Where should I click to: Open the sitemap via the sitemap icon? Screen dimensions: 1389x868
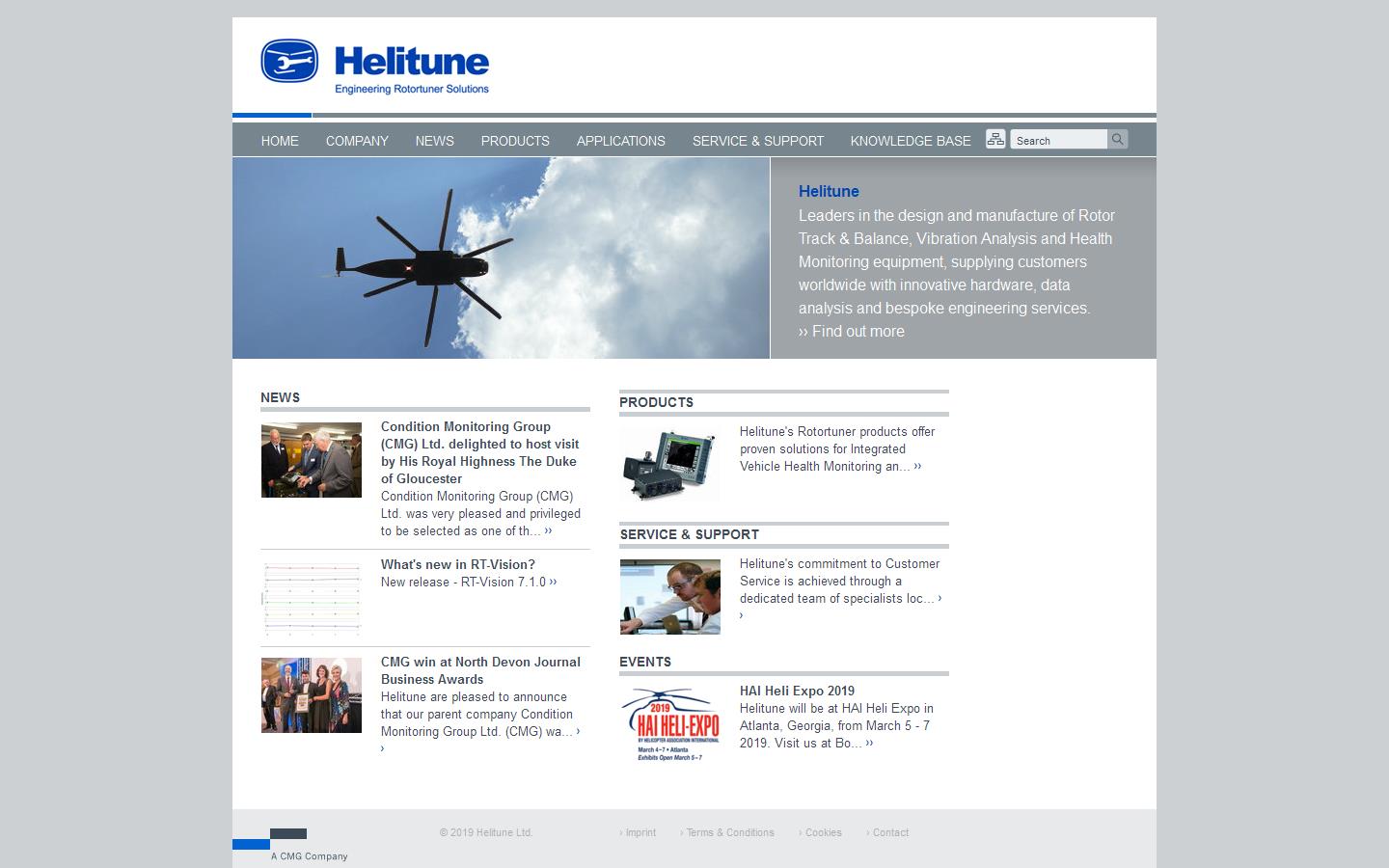(995, 138)
